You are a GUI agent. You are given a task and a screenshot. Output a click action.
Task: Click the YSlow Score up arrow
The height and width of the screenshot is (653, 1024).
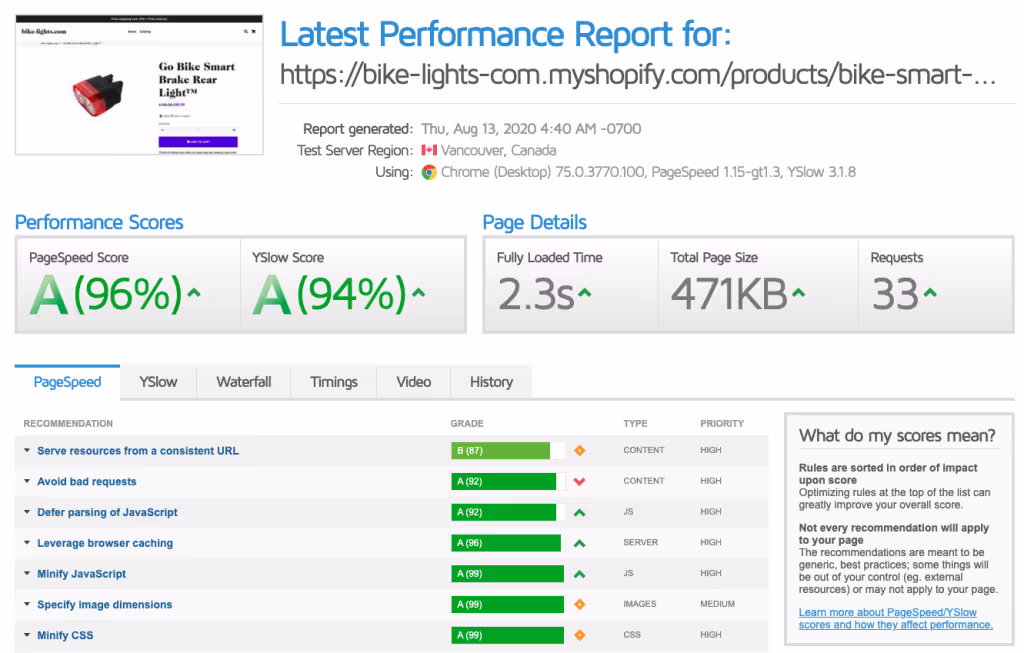pyautogui.click(x=419, y=293)
